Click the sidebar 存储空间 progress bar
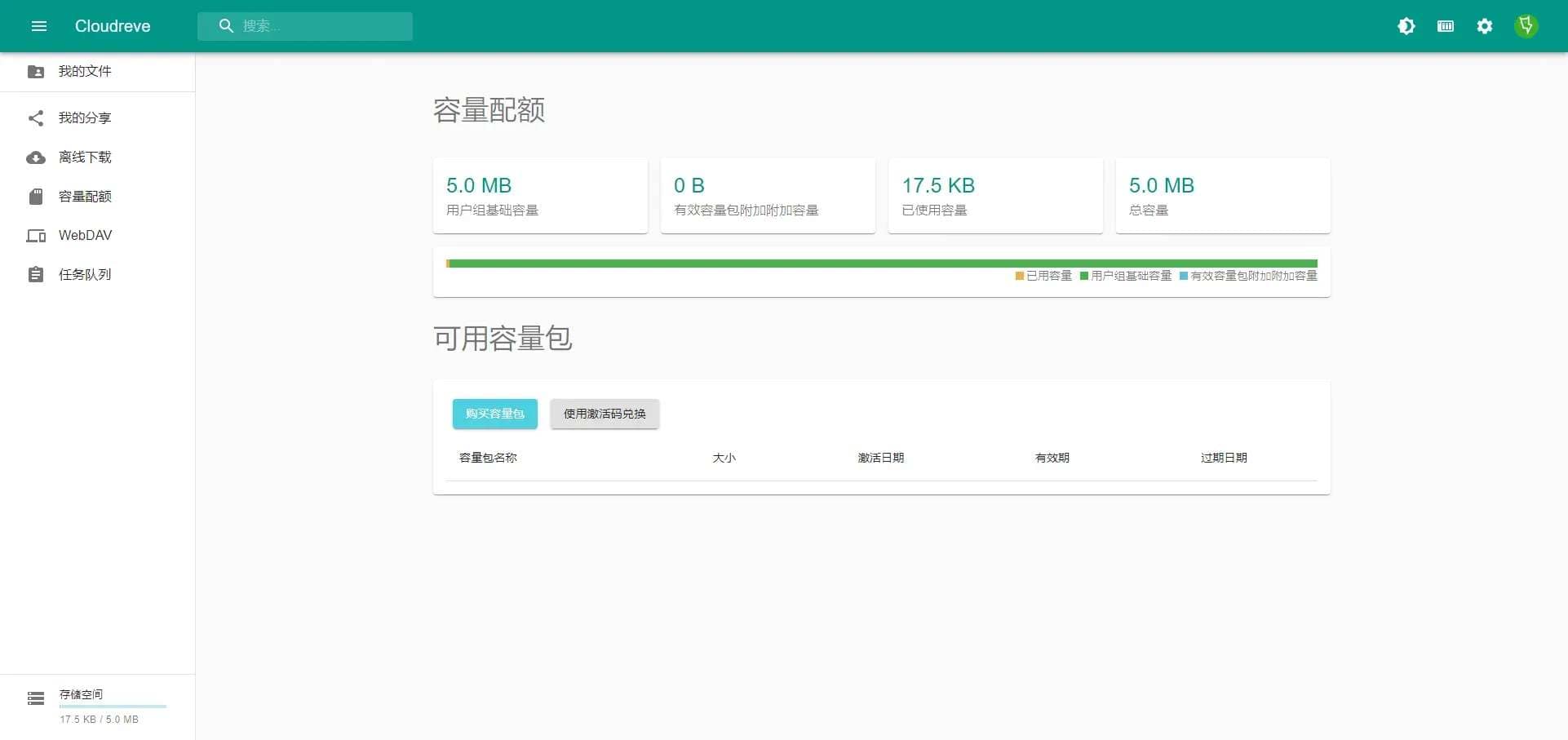 (x=113, y=707)
